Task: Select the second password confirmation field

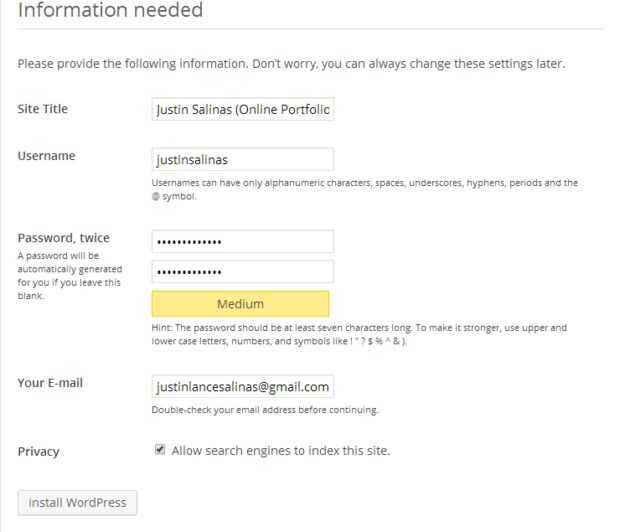Action: [242, 271]
